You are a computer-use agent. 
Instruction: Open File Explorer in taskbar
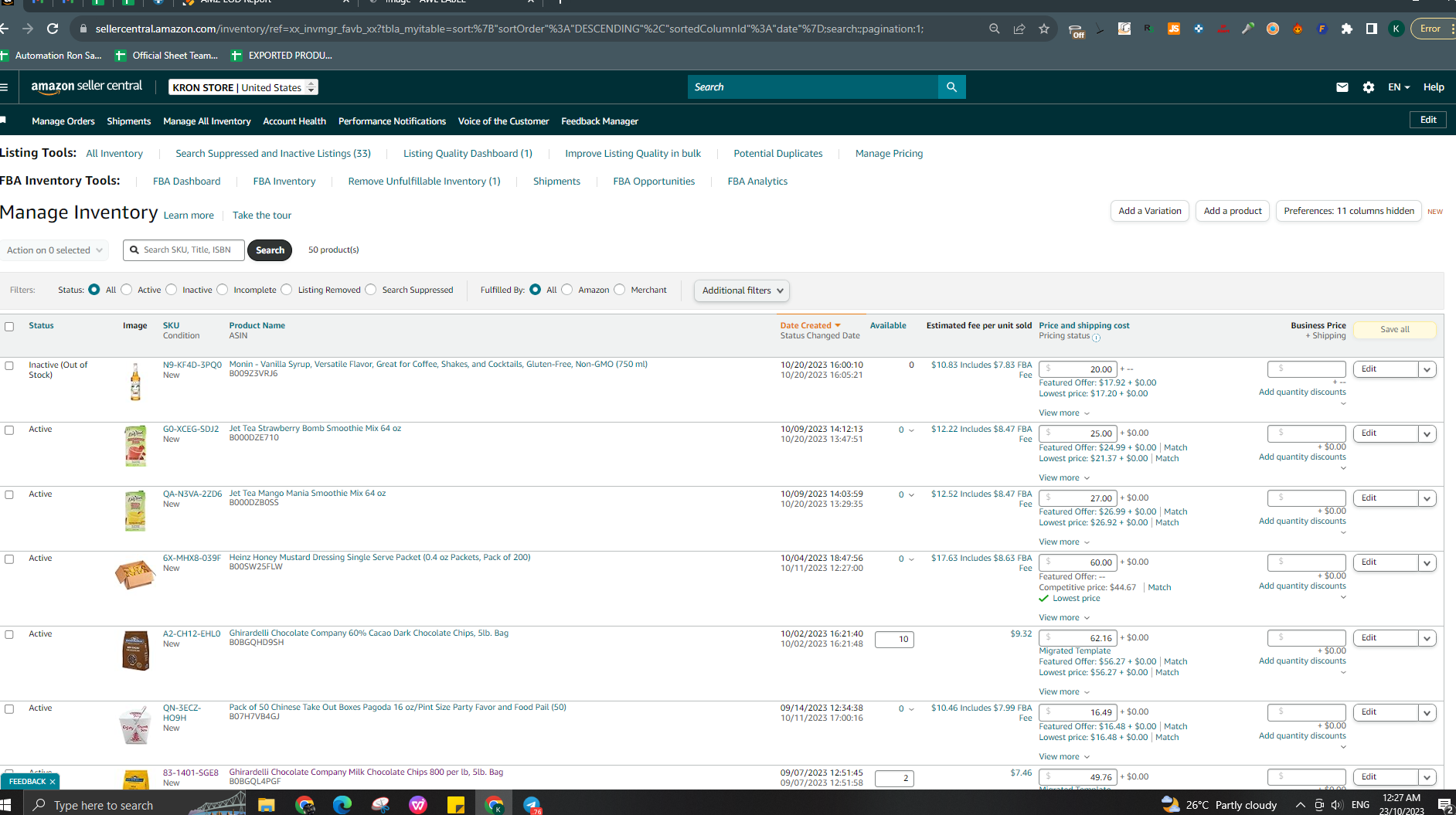point(267,805)
